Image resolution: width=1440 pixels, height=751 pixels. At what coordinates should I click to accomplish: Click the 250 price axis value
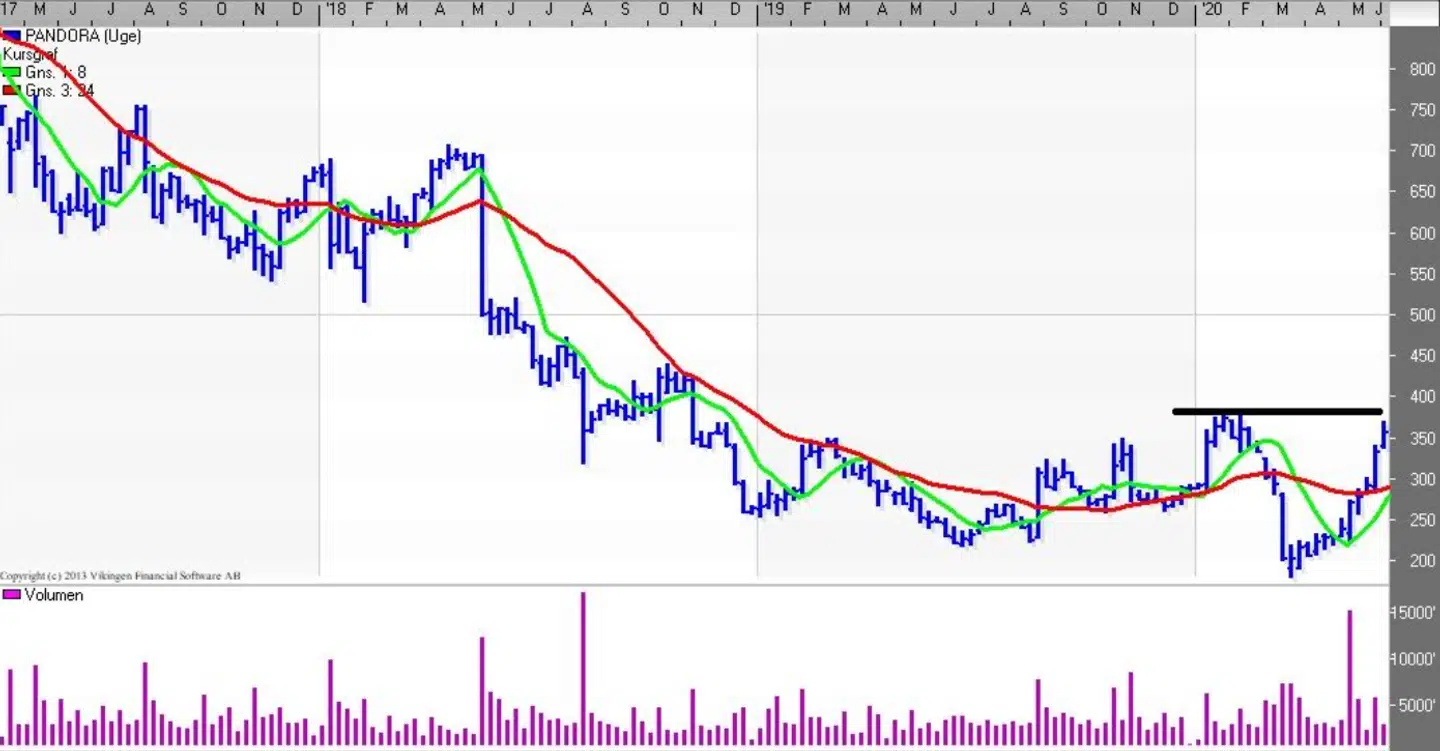(x=1422, y=520)
